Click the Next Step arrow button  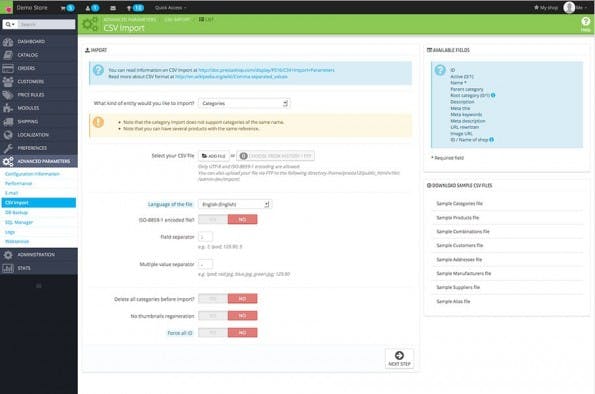[399, 359]
